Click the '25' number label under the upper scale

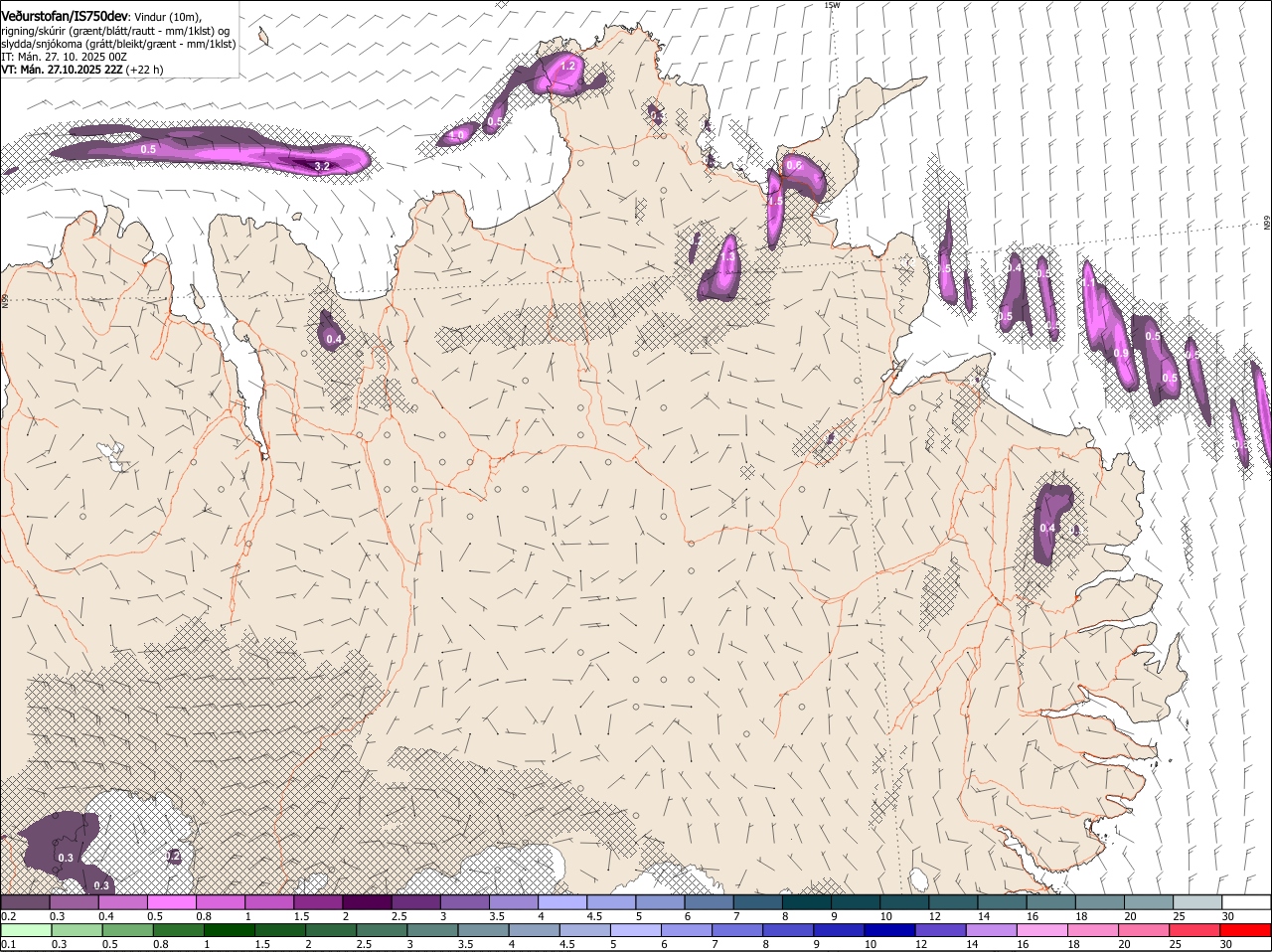tap(1180, 915)
